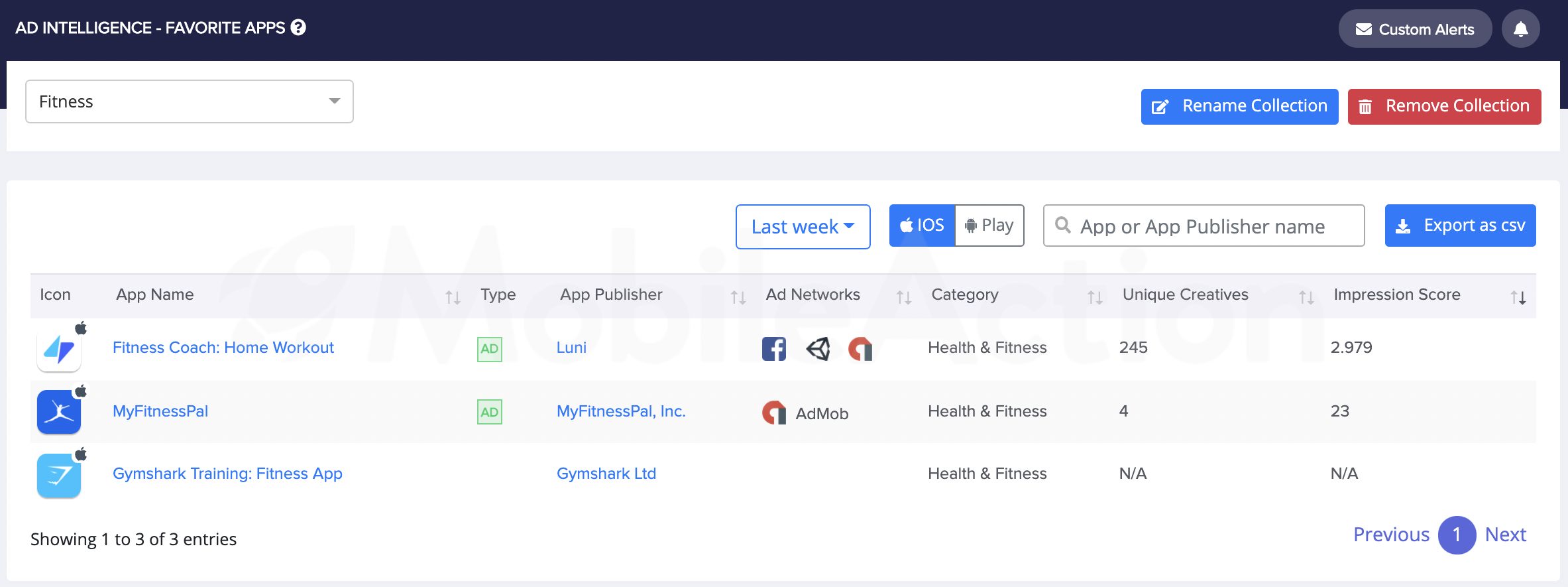Go to Previous page
This screenshot has height=587, width=1568.
[x=1391, y=535]
